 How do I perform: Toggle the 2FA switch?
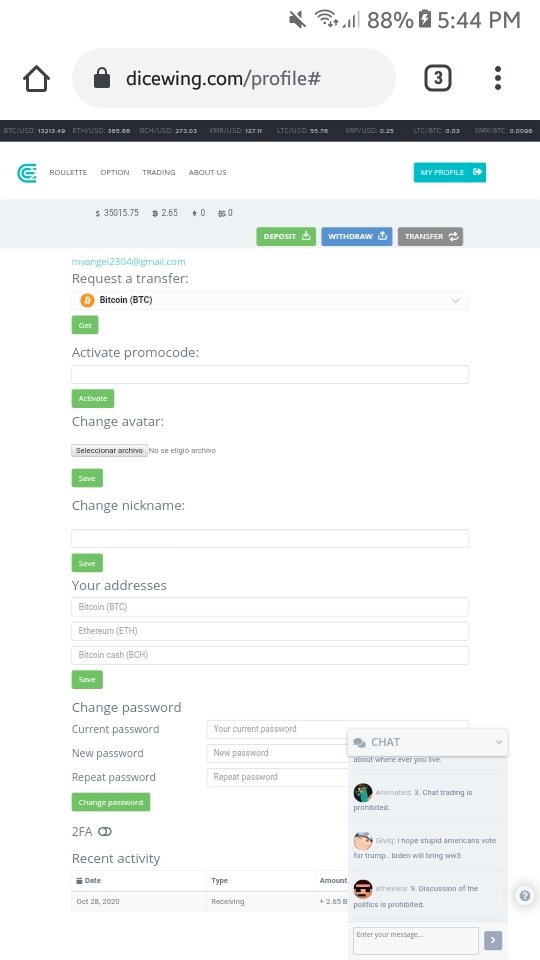[x=105, y=831]
